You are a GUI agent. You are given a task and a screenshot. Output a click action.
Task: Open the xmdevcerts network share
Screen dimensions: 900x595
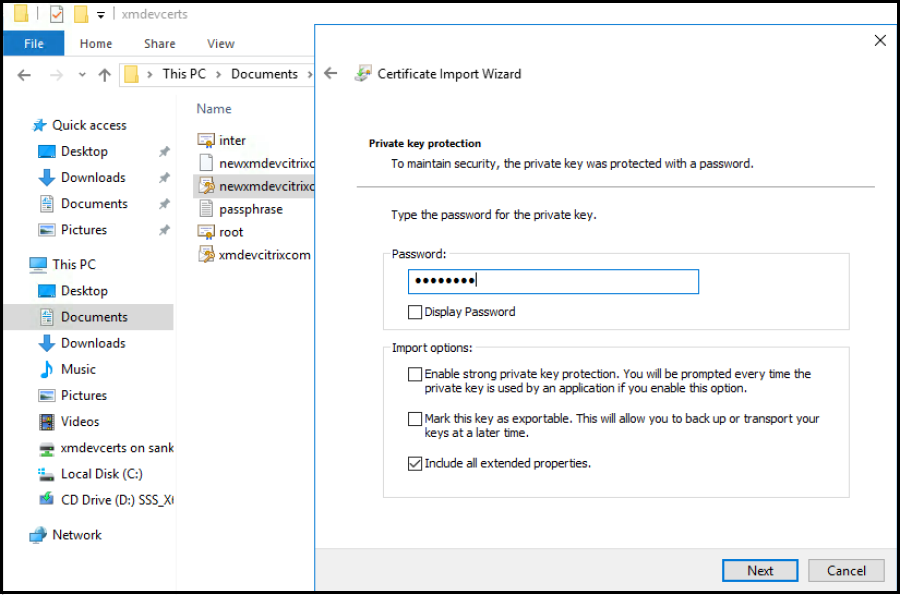click(106, 448)
